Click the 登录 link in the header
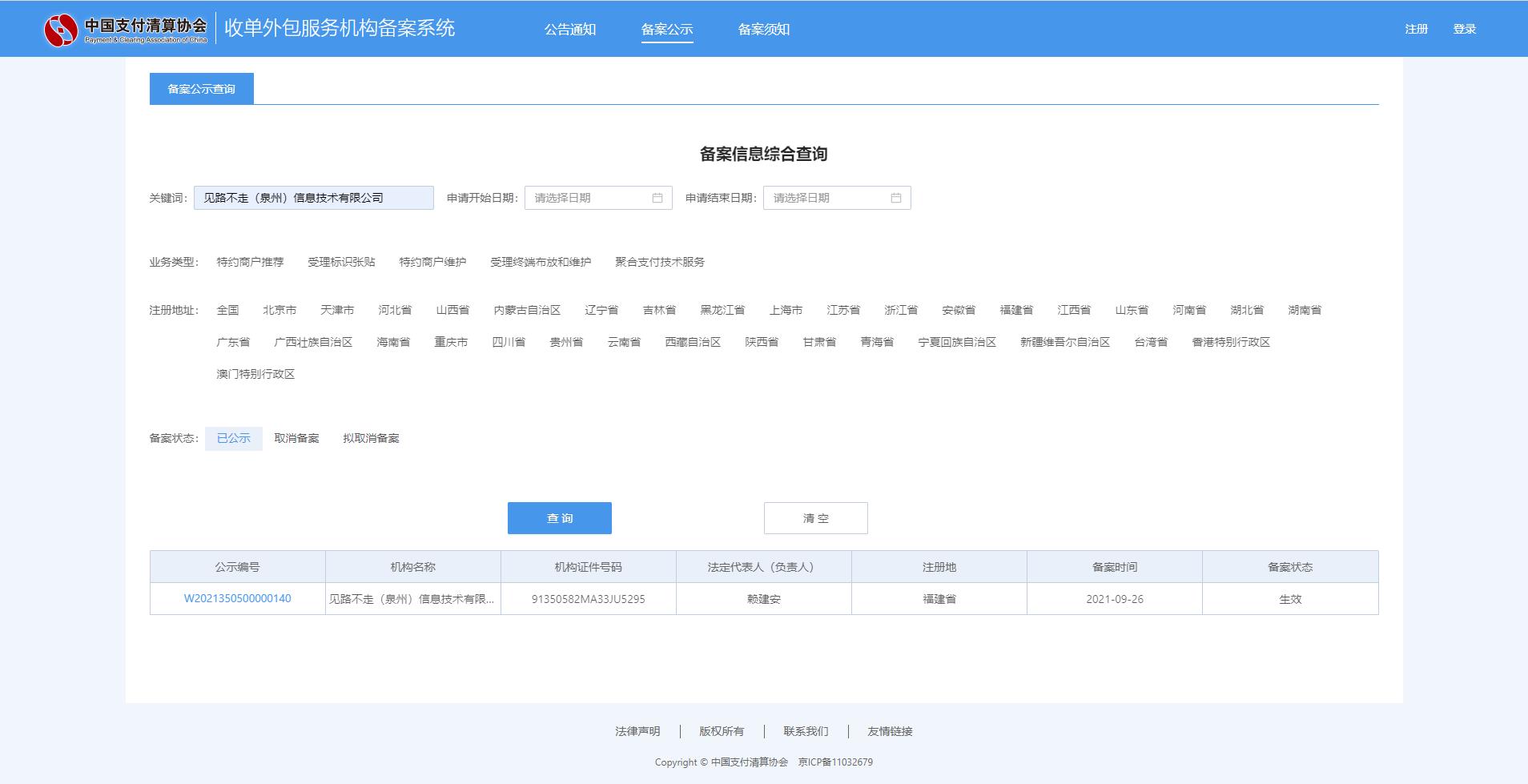 pyautogui.click(x=1465, y=29)
